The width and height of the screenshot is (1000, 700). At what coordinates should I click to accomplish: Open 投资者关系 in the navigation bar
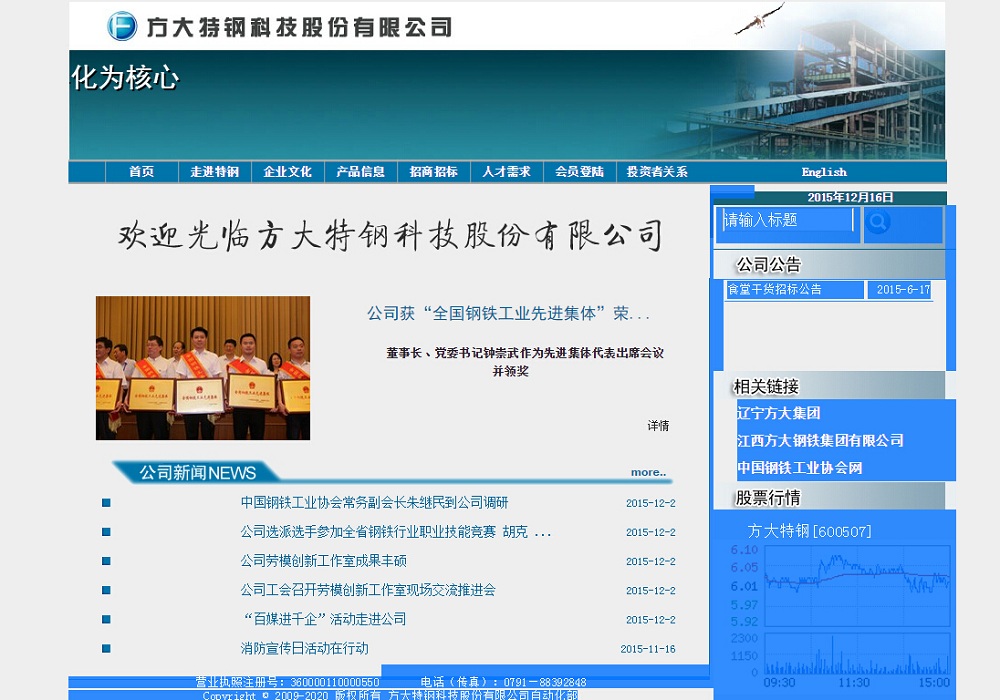pos(657,171)
